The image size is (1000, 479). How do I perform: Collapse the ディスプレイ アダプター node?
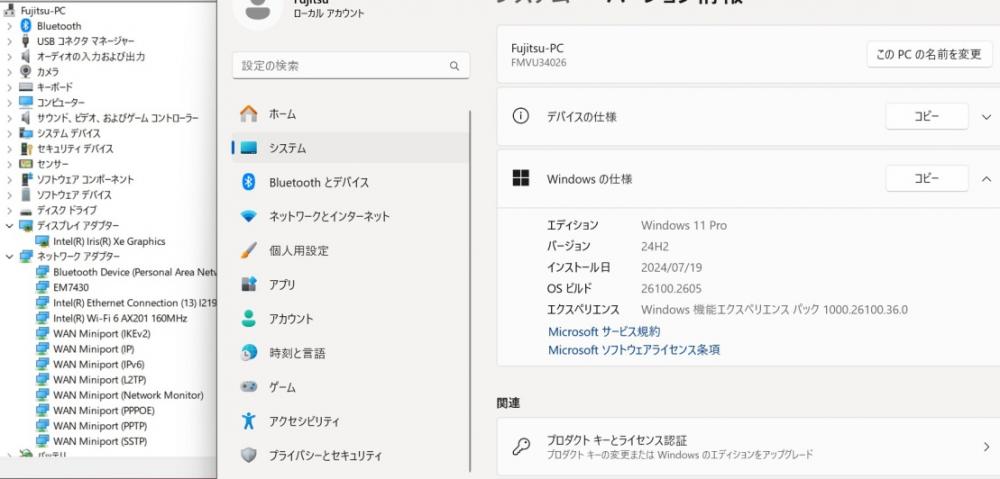pos(9,225)
